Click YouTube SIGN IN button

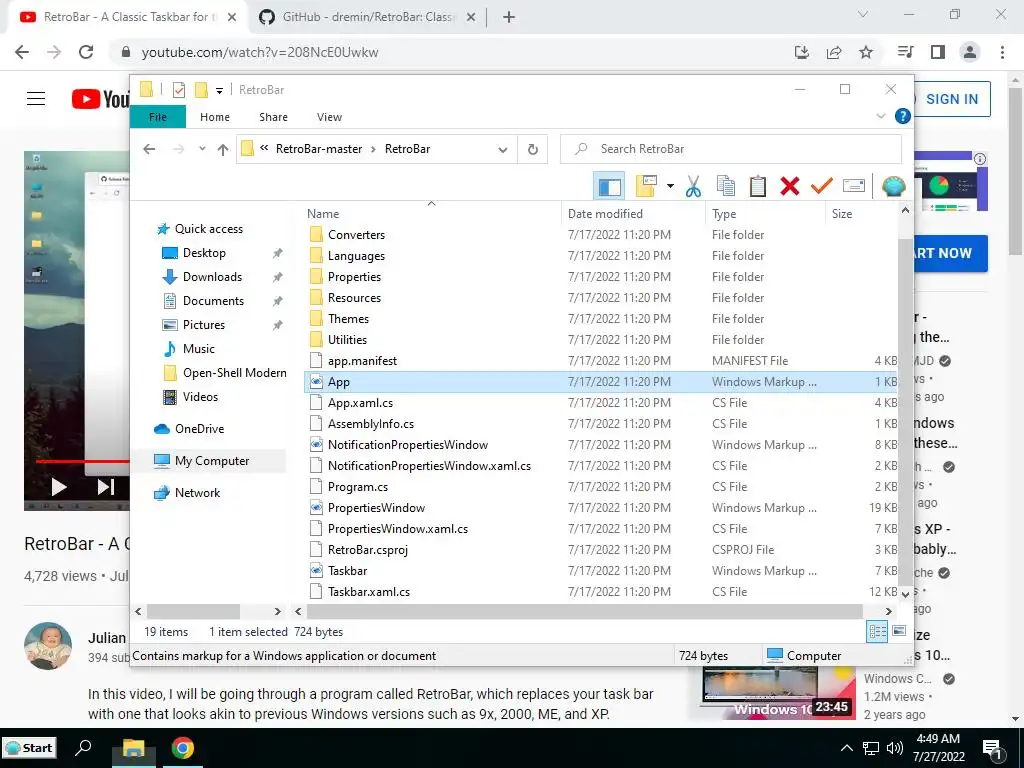pos(952,99)
